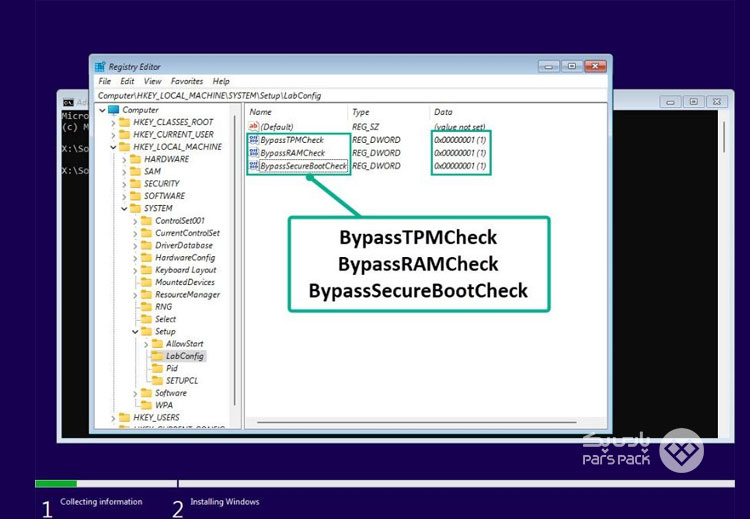Select the BypassSecureBootCheck value name
This screenshot has width=750, height=519.
303,166
